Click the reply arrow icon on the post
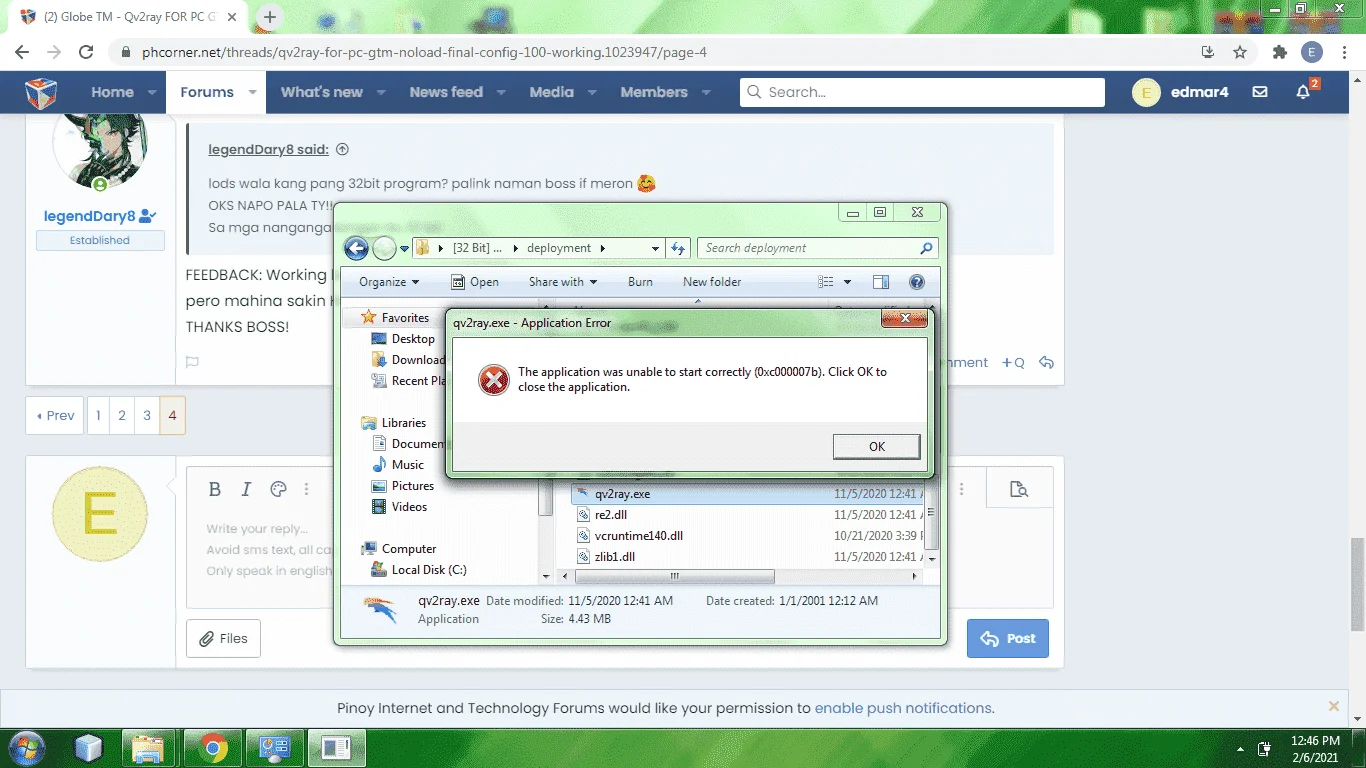Viewport: 1366px width, 768px height. (x=1046, y=362)
